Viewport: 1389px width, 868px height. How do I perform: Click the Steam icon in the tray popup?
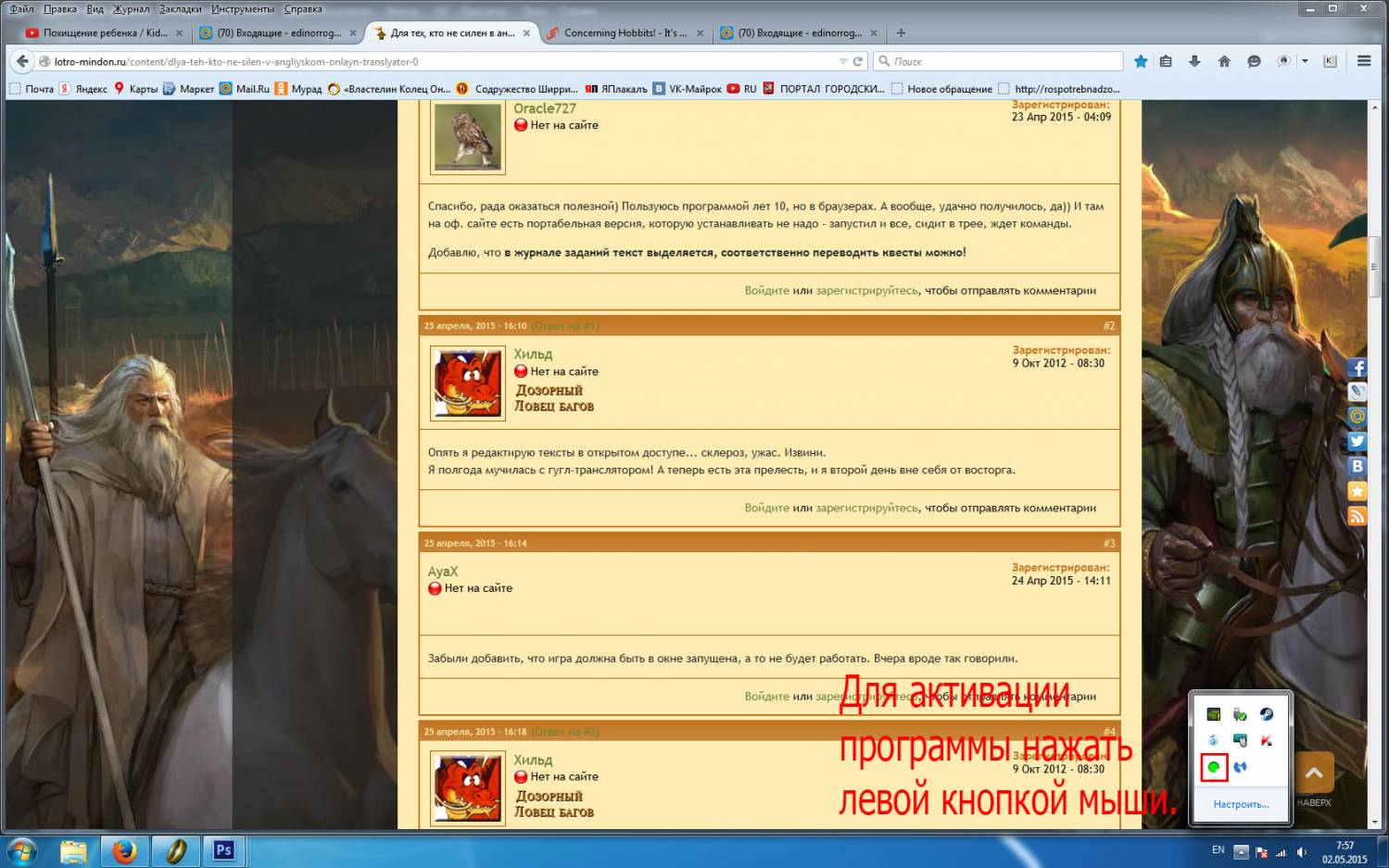click(x=1266, y=714)
